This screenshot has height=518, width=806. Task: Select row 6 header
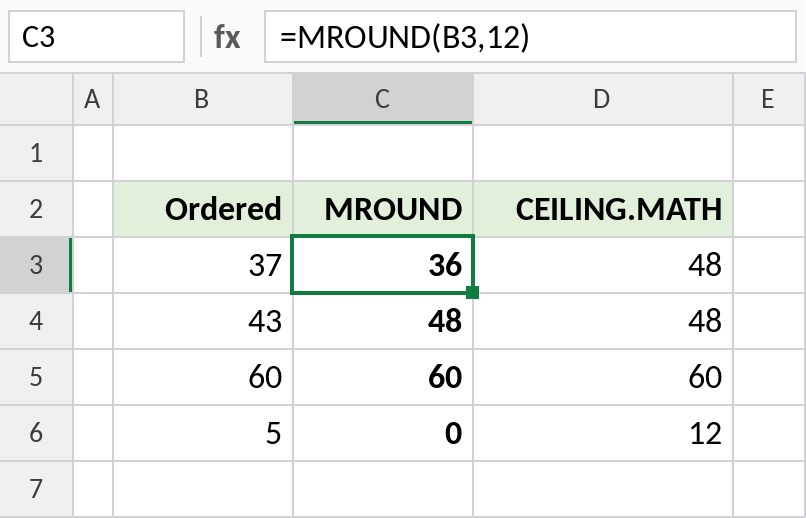tap(36, 433)
